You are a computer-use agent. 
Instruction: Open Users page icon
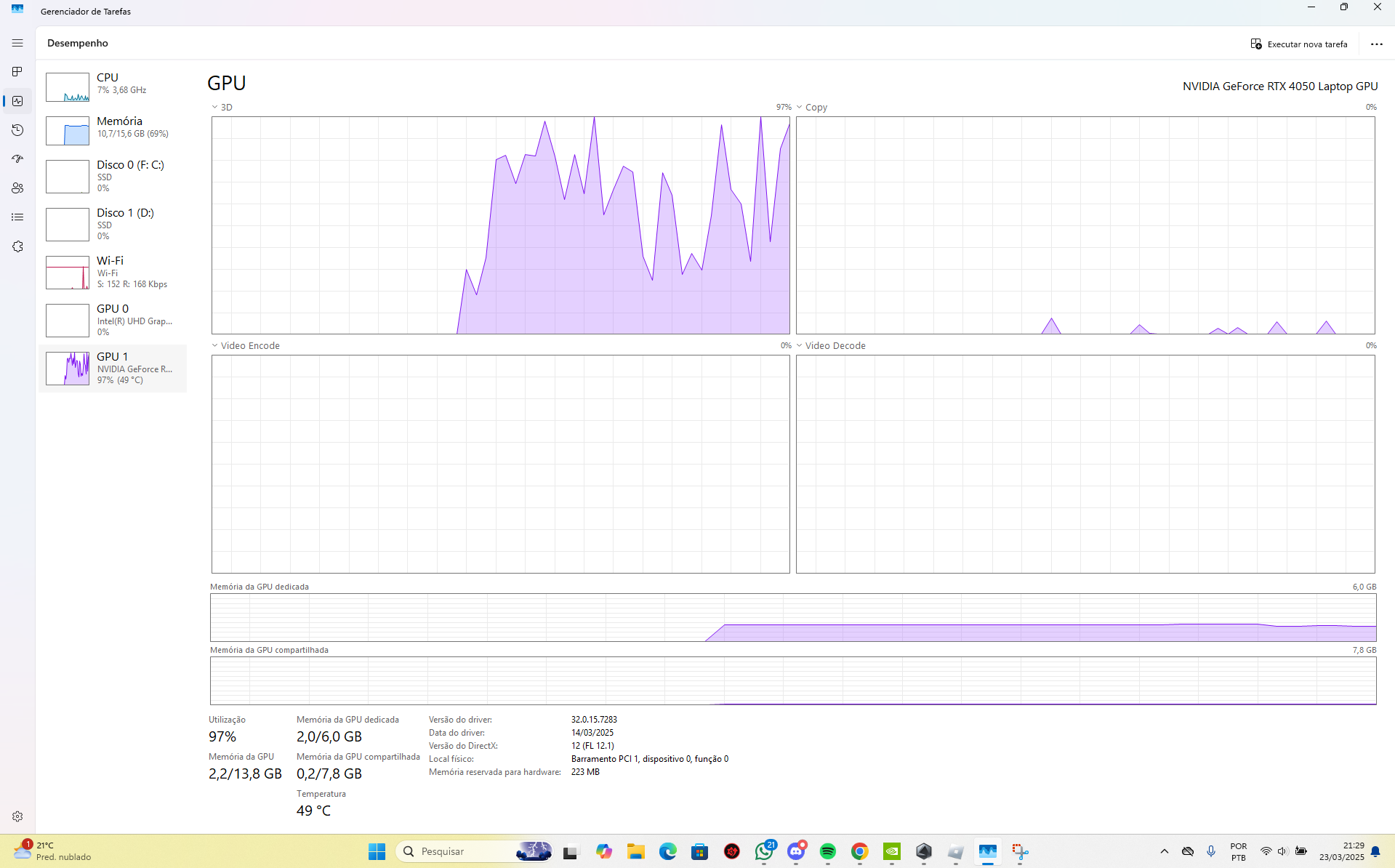[x=17, y=188]
